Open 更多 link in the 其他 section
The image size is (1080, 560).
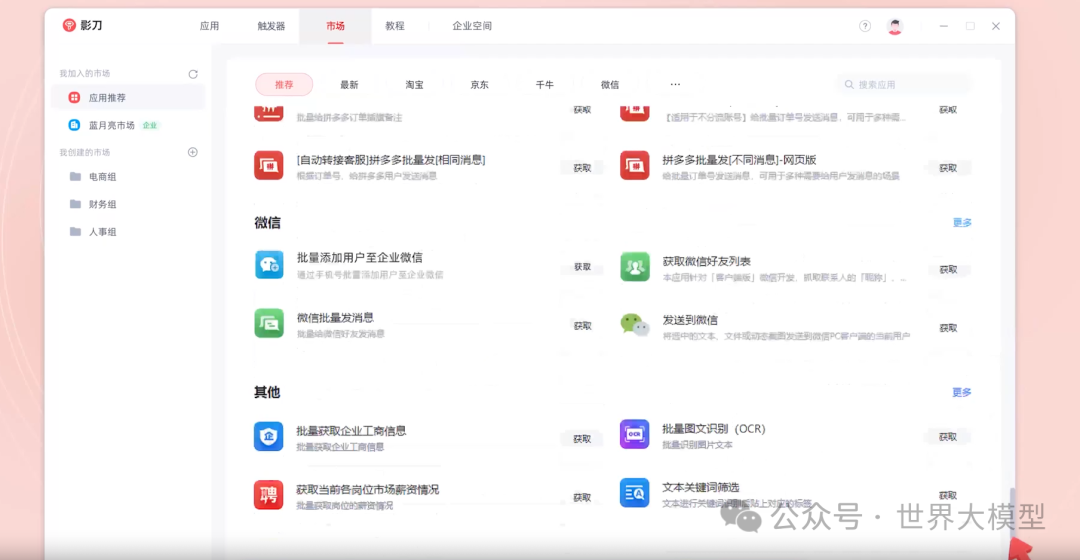click(x=962, y=392)
